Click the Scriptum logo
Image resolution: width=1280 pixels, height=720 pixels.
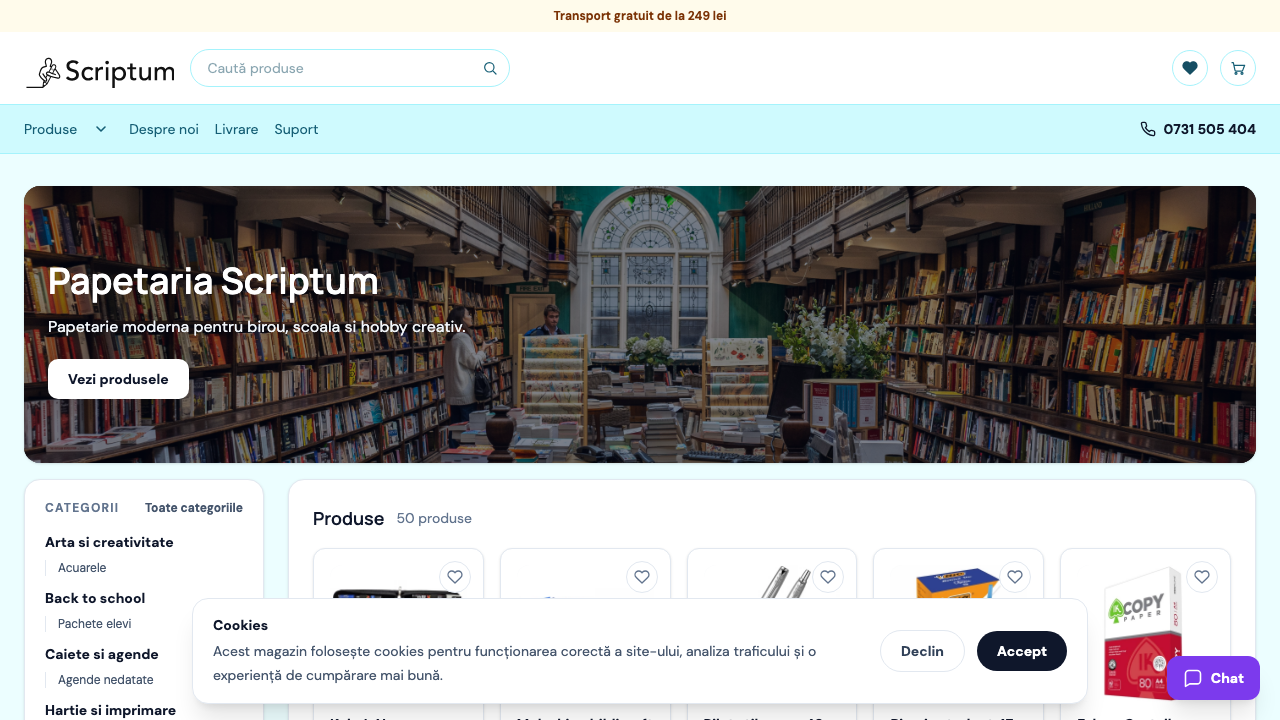coord(100,72)
